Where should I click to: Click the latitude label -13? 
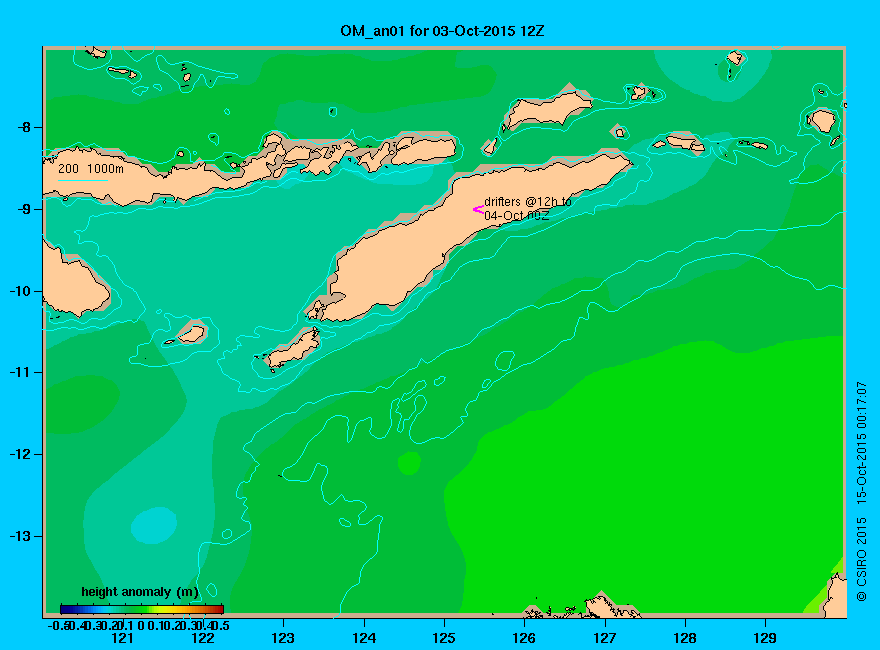click(x=19, y=536)
